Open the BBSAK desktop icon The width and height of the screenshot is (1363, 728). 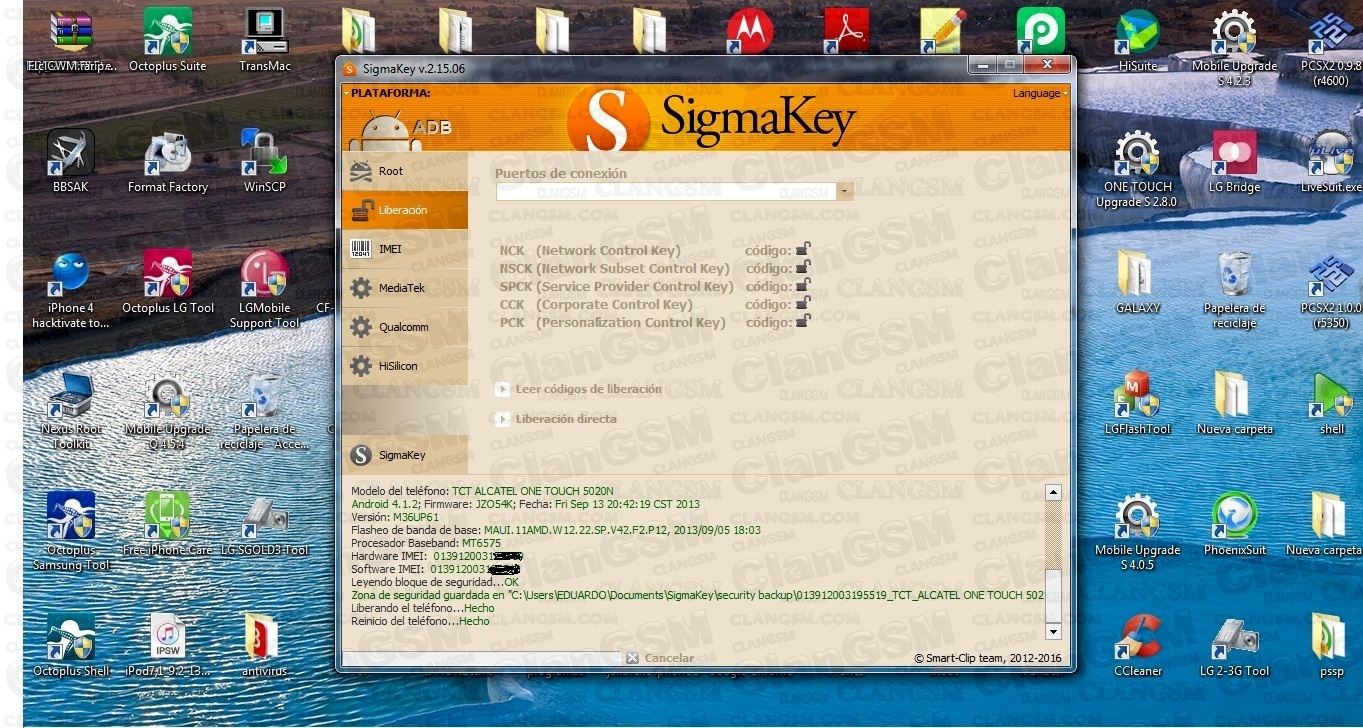pyautogui.click(x=70, y=161)
